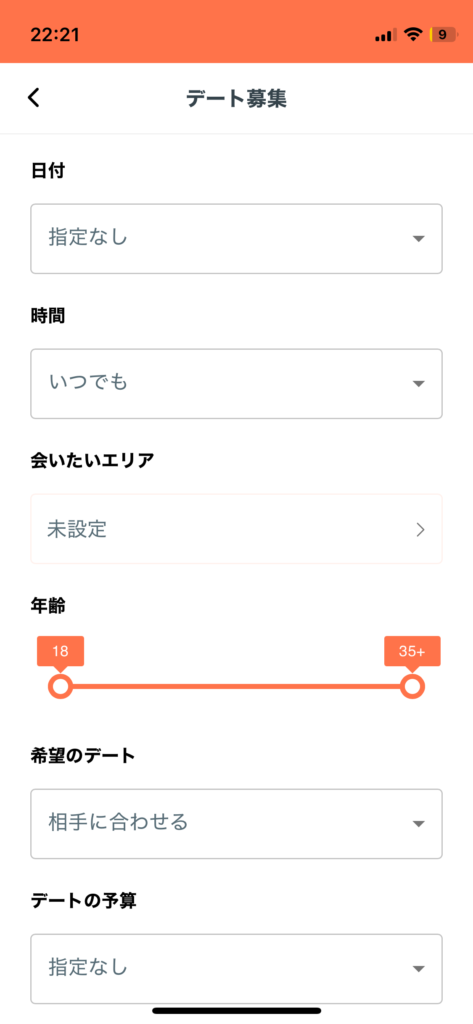The width and height of the screenshot is (473, 1024).
Task: Click the 時間 dropdown triangle icon
Action: 419,384
